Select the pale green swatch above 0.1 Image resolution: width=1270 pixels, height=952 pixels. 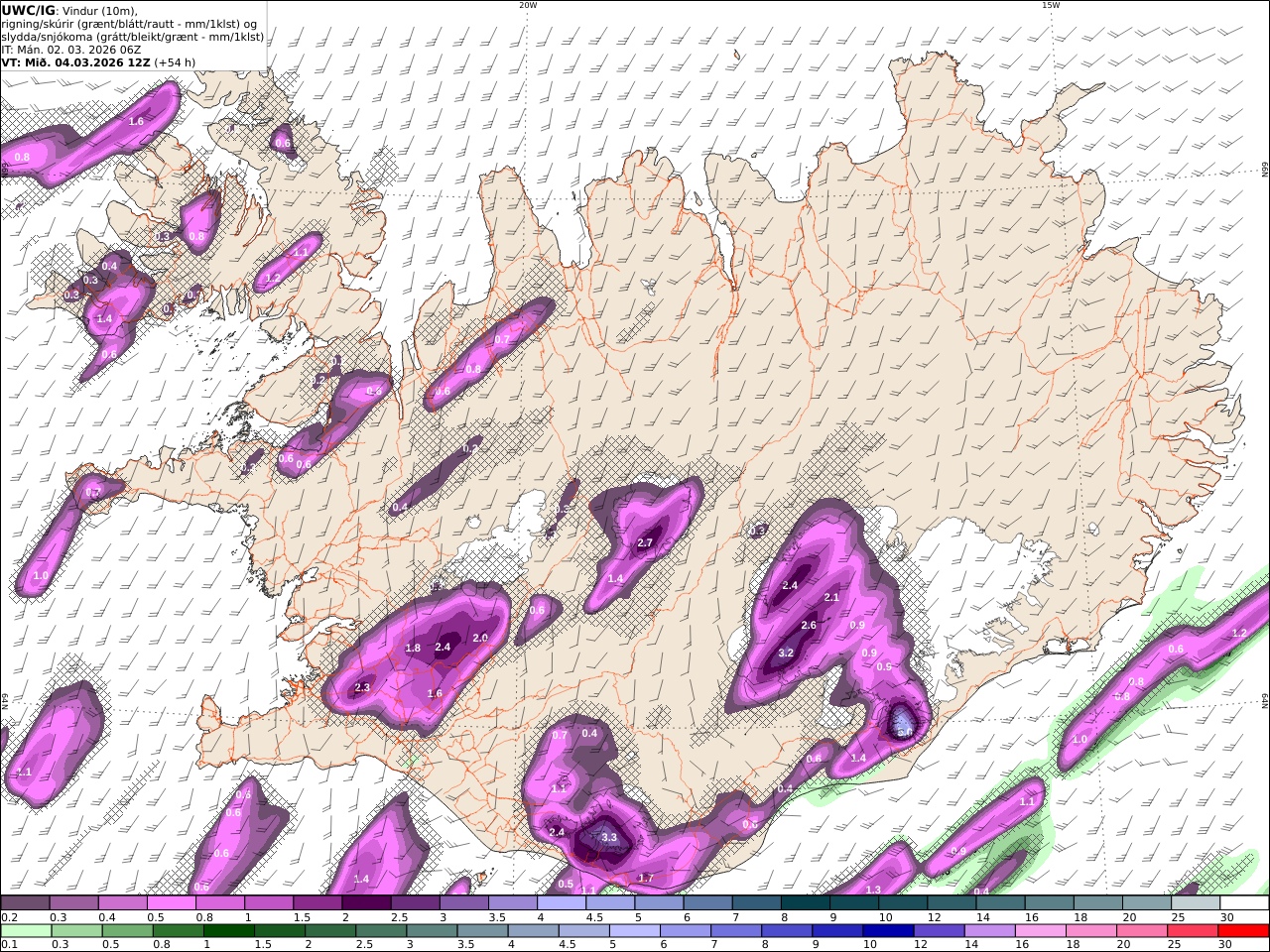click(26, 931)
